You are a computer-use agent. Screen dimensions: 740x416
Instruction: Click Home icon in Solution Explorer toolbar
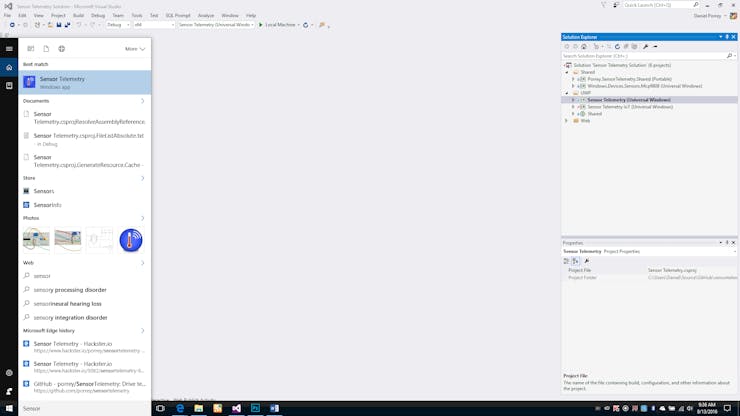tap(584, 46)
